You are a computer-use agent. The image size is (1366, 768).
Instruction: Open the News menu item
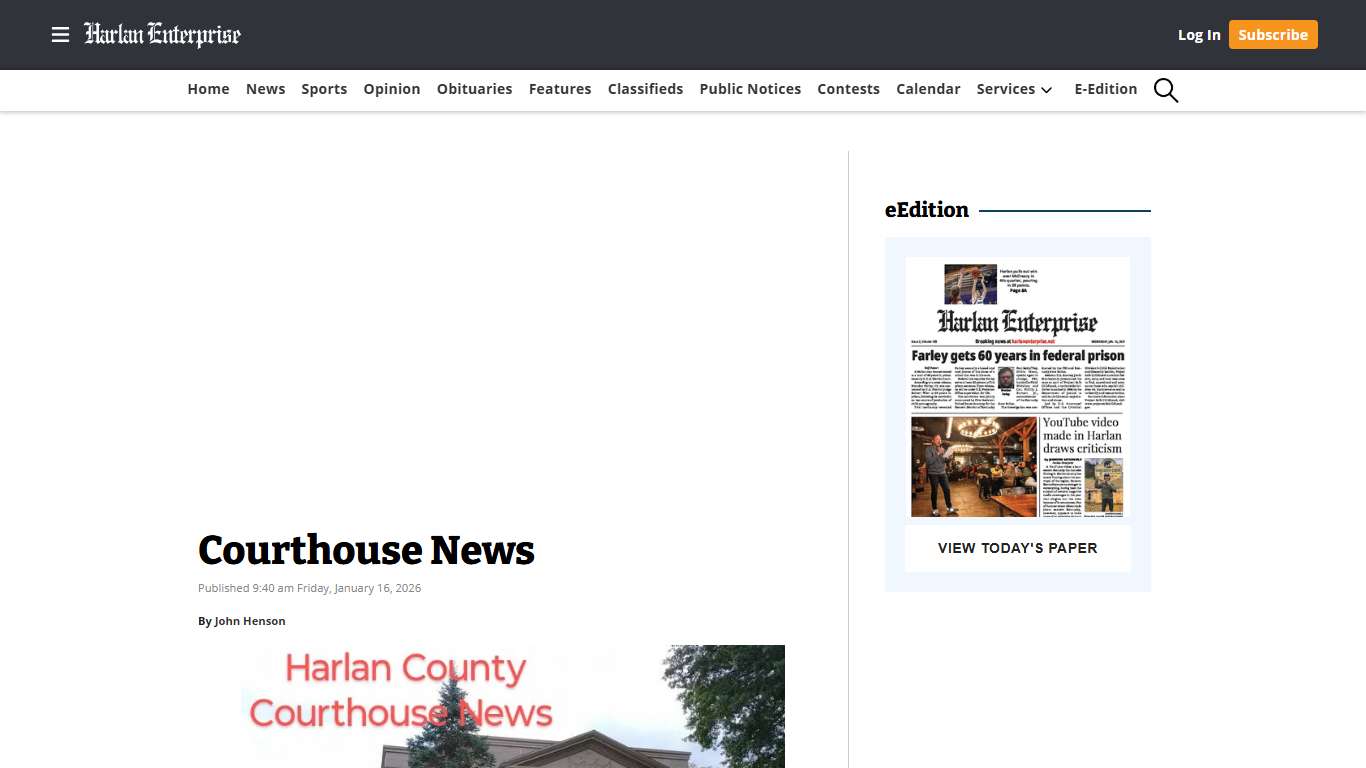coord(265,89)
